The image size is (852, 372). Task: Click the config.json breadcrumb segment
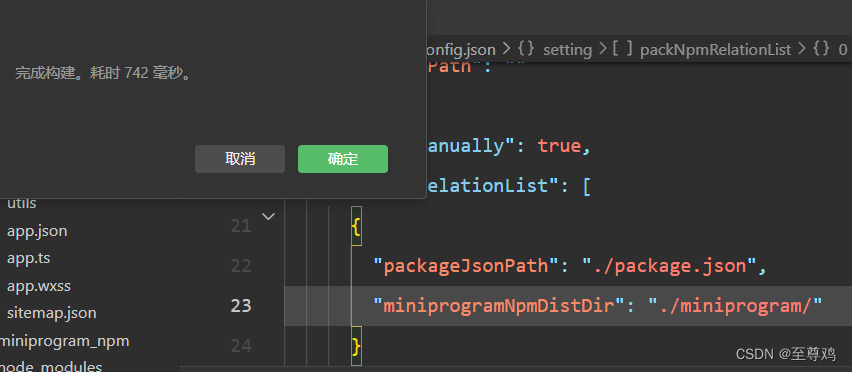pyautogui.click(x=461, y=50)
